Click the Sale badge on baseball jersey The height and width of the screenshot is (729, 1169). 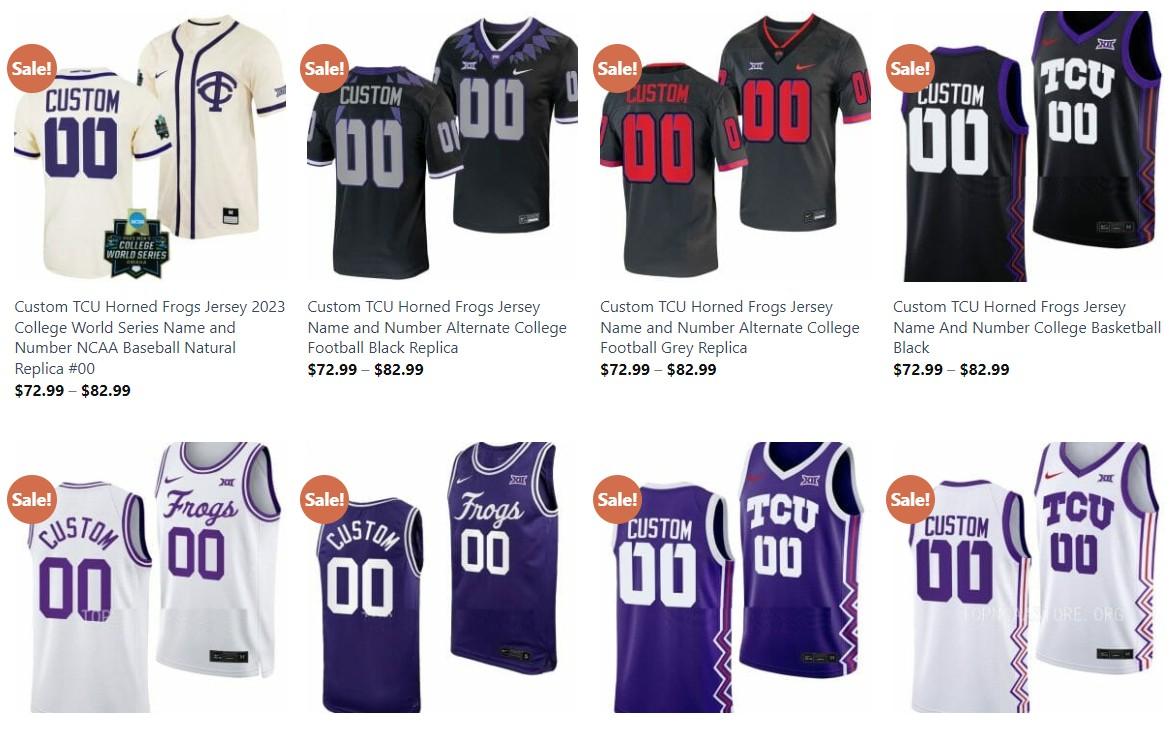tap(31, 69)
